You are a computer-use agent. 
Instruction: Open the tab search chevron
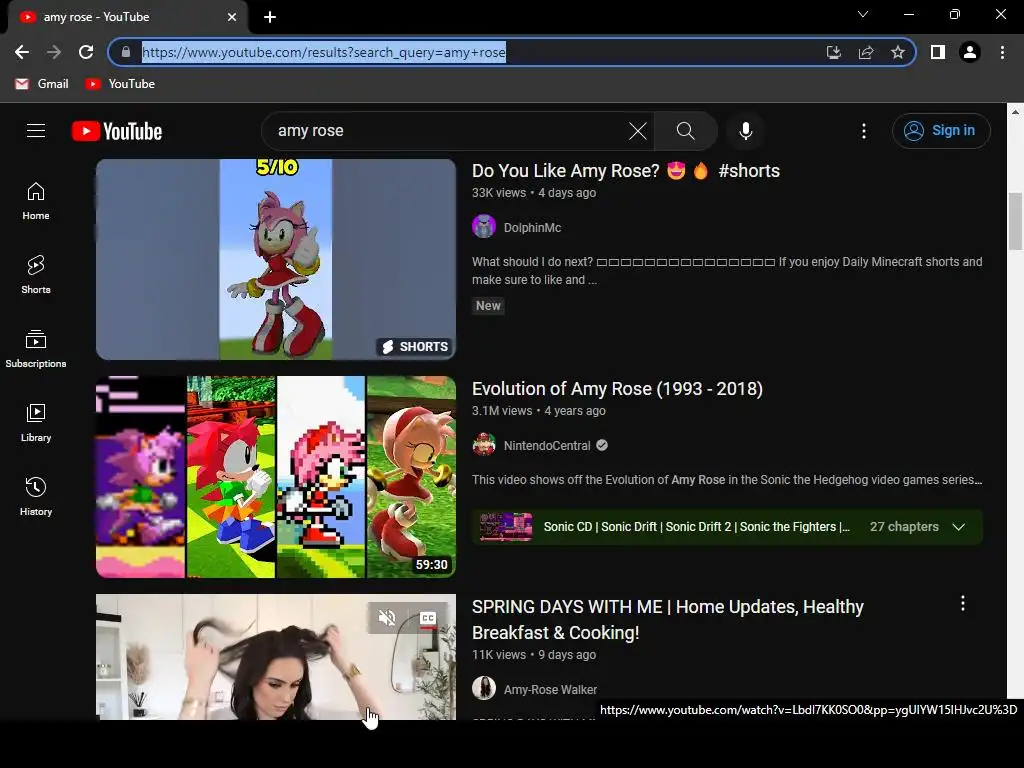[863, 14]
